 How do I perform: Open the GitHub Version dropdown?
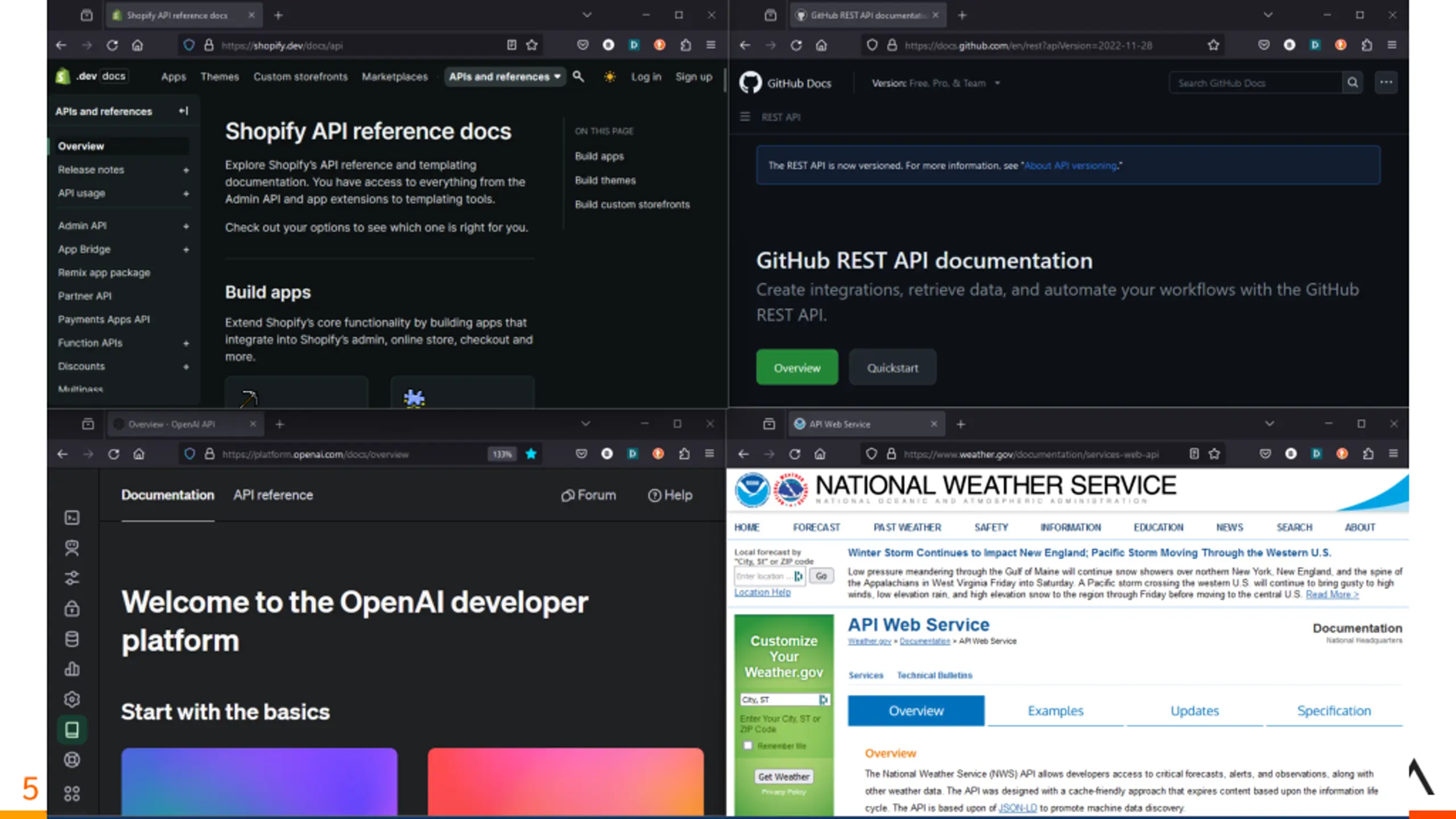[936, 83]
